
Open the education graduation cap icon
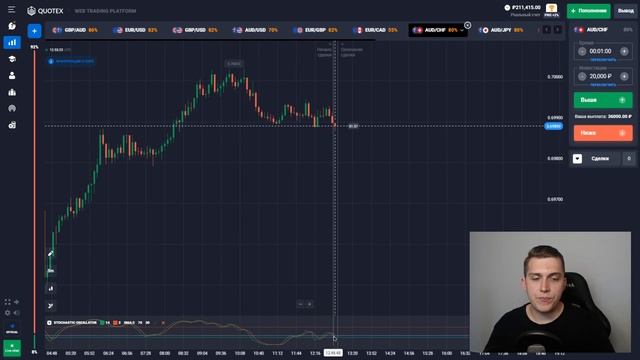pyautogui.click(x=12, y=59)
